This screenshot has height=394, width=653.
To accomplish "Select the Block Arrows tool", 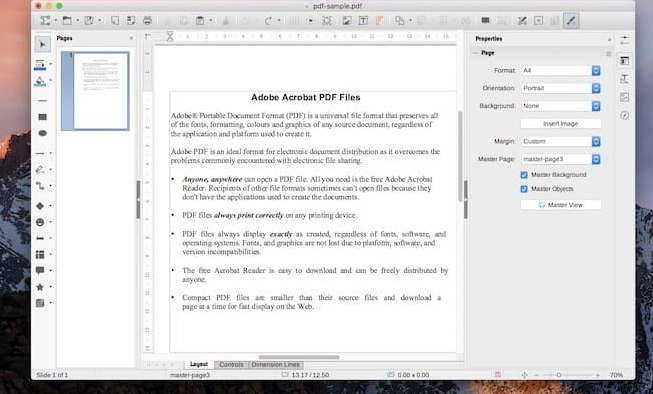I will click(x=40, y=238).
